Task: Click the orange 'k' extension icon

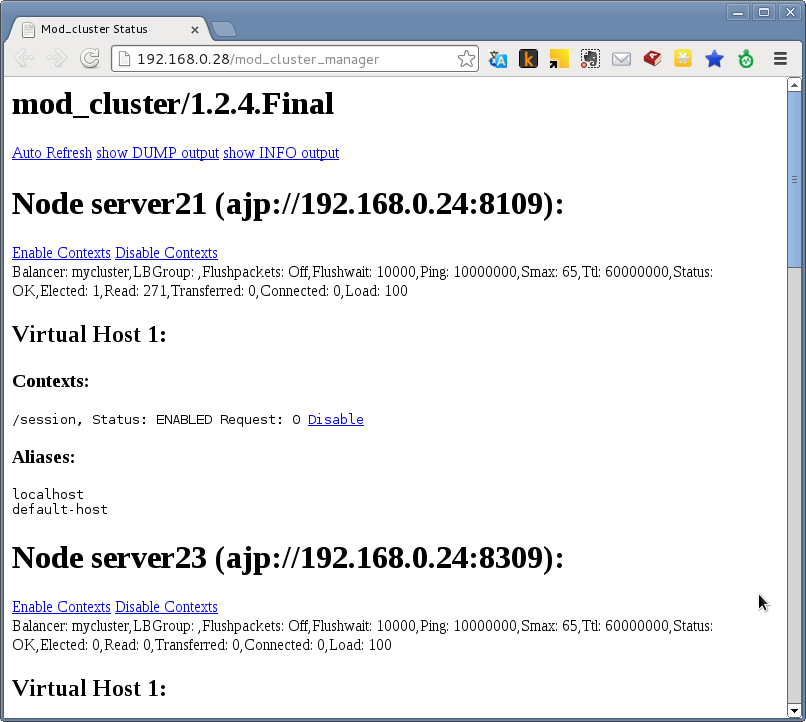Action: (528, 59)
